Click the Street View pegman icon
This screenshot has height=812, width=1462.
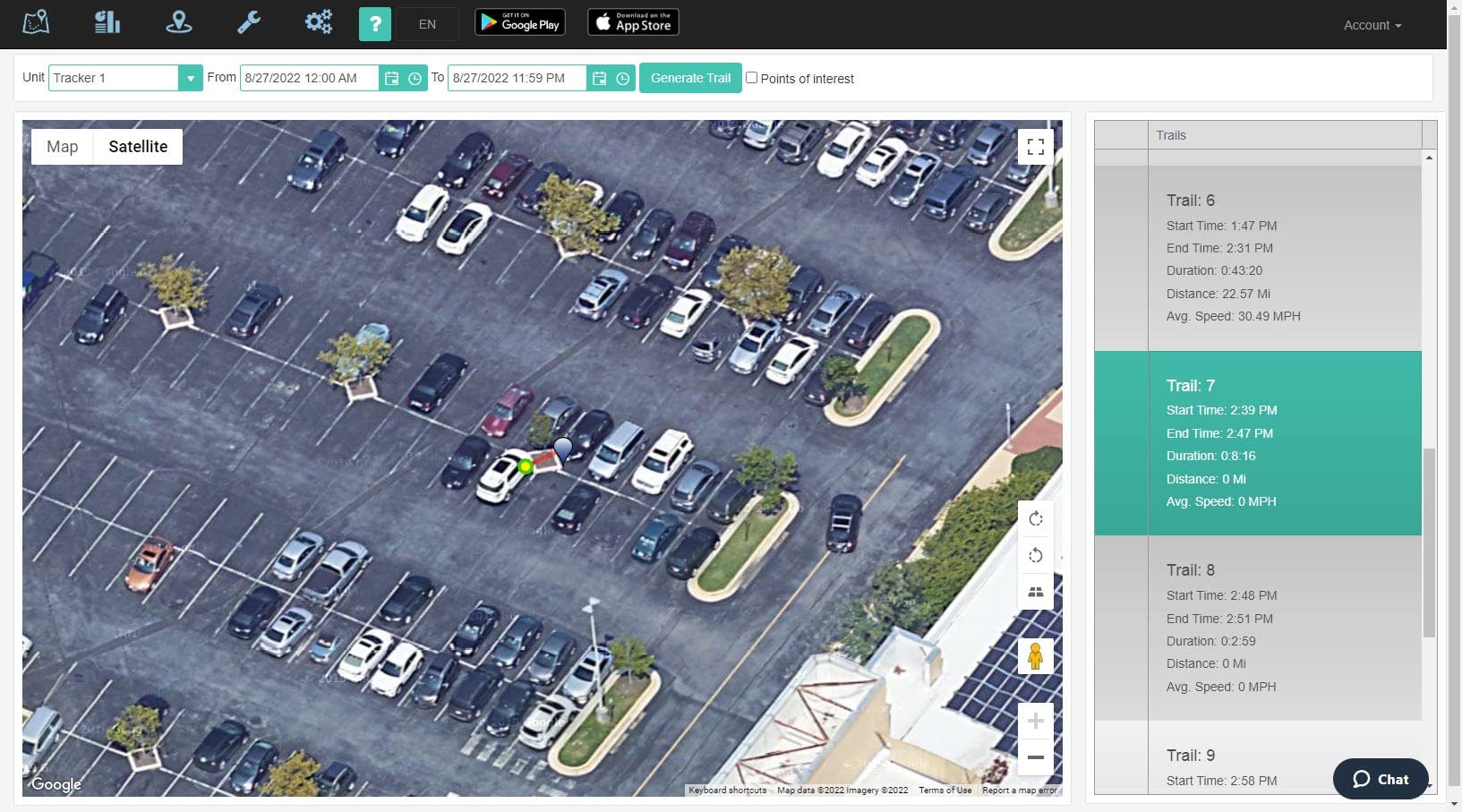click(x=1036, y=657)
